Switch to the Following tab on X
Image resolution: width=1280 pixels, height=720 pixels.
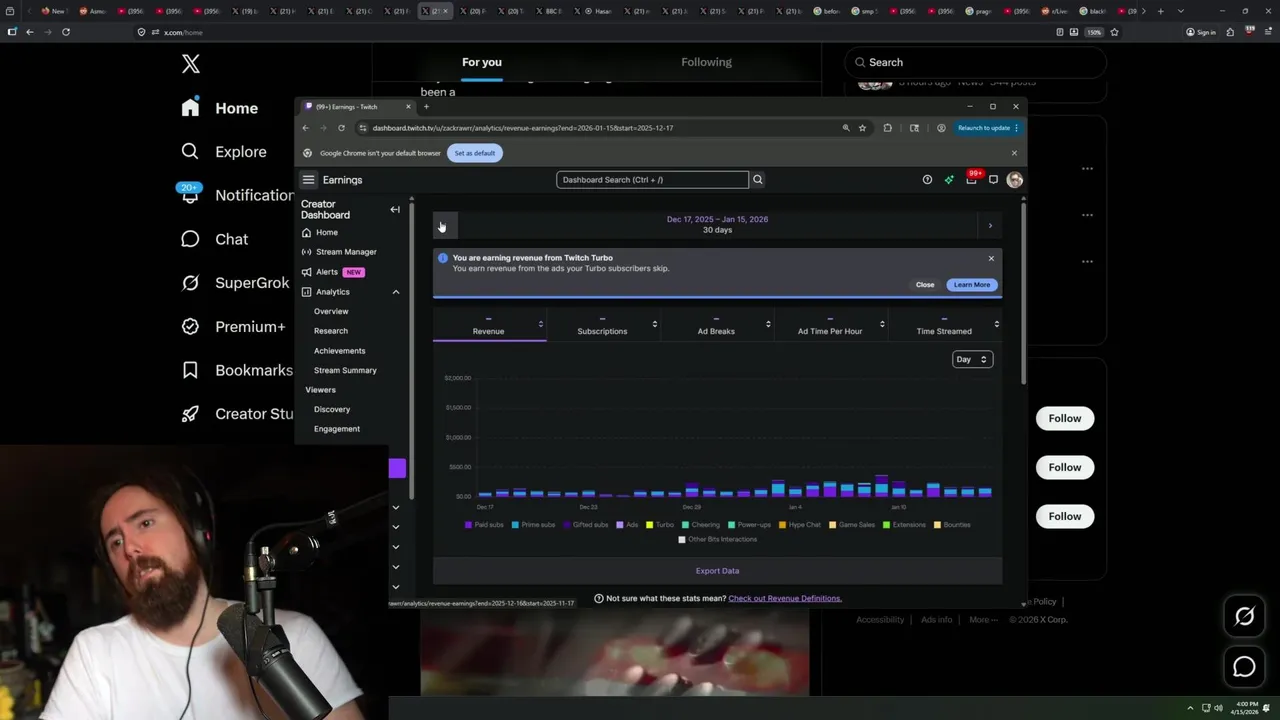click(706, 62)
